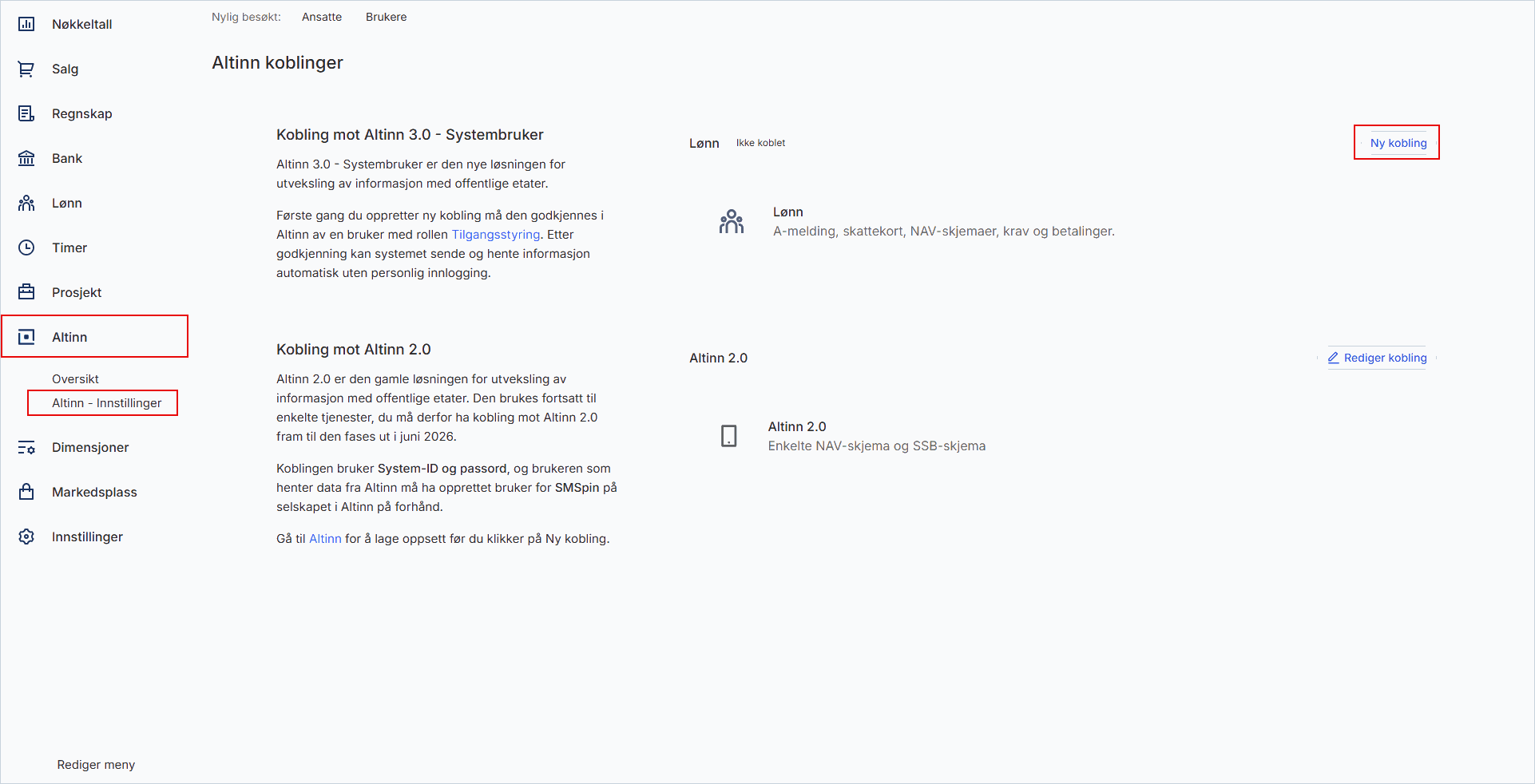Open Bank using the bank building icon
1535x784 pixels.
coord(26,158)
